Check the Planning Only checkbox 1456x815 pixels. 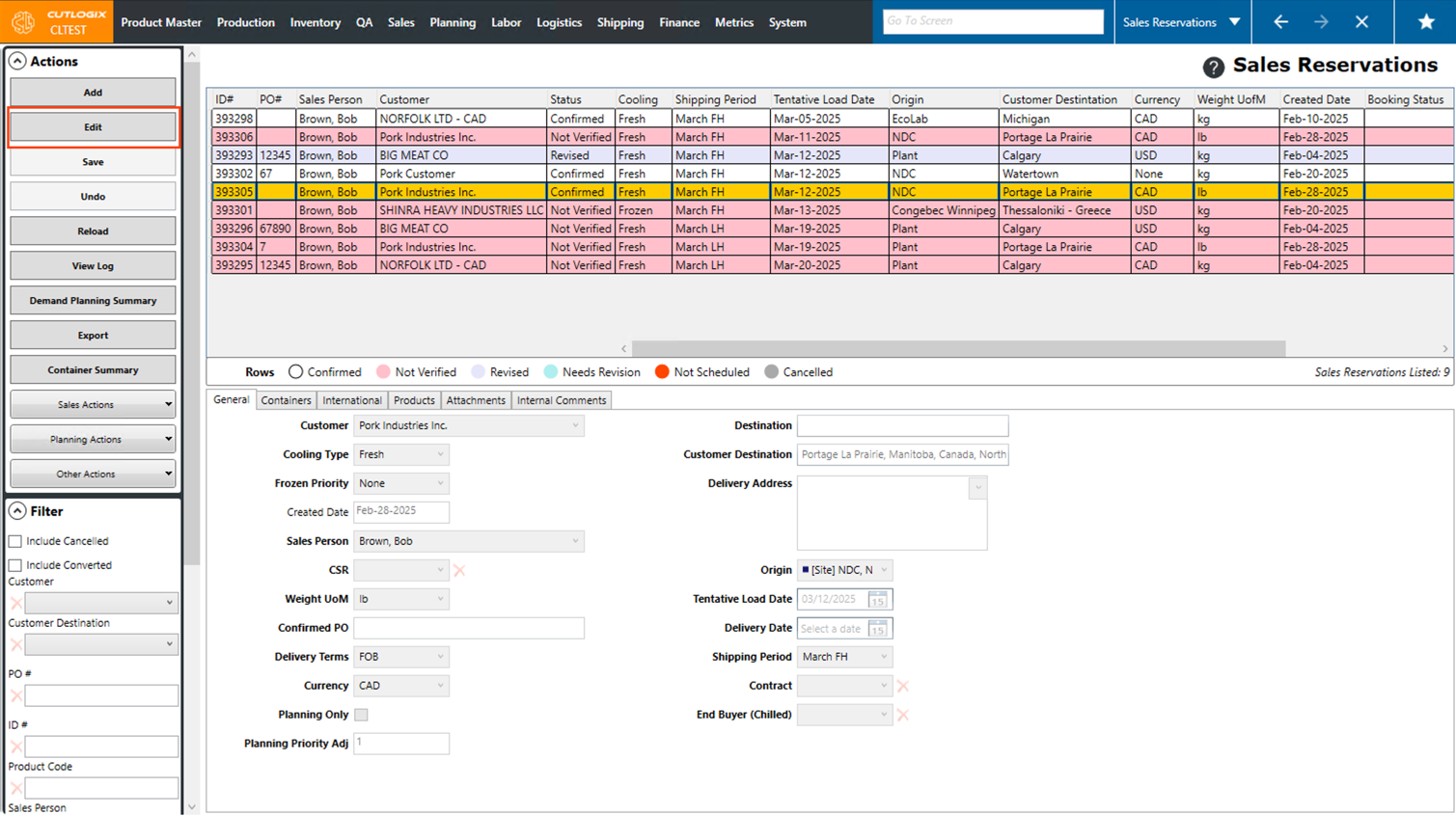361,715
